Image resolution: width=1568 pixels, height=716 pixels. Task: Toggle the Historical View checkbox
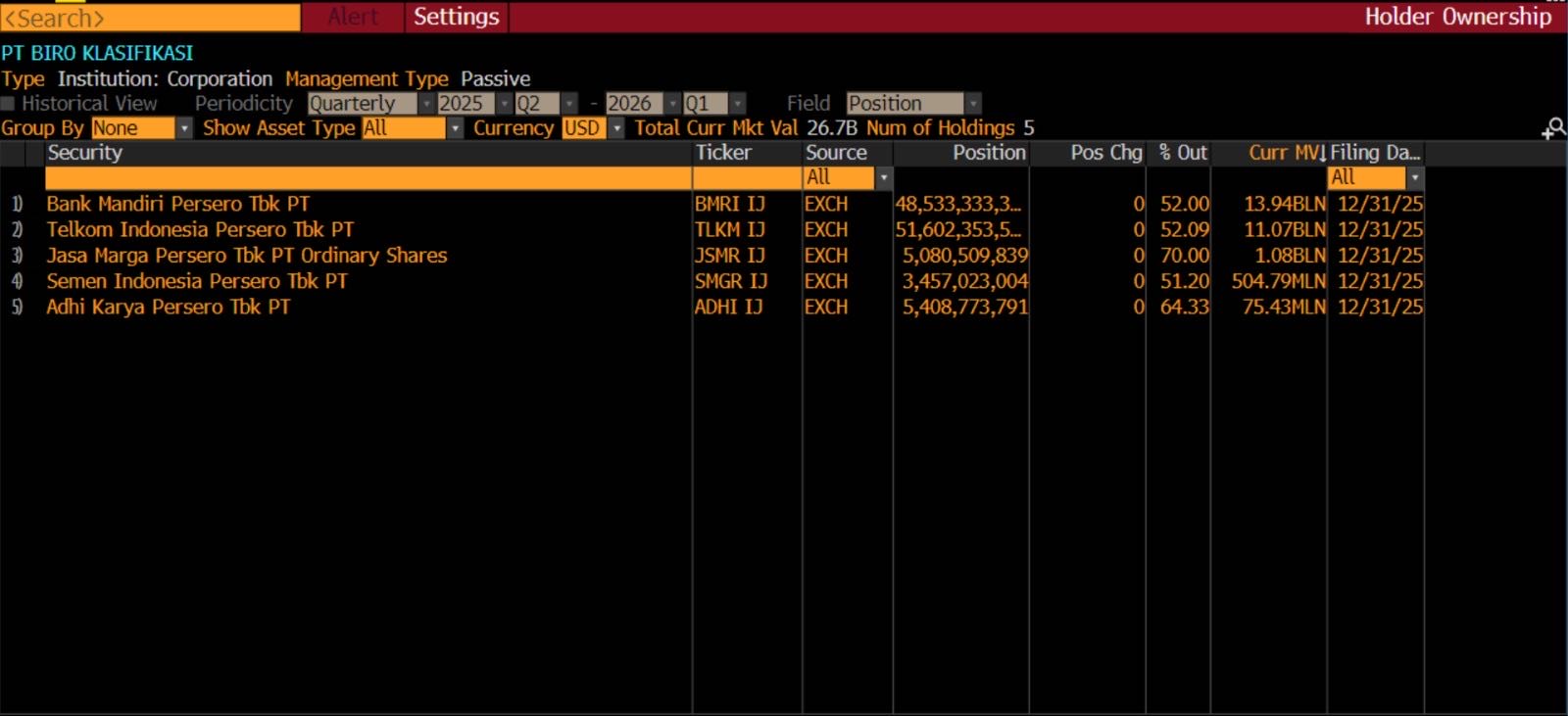[9, 104]
